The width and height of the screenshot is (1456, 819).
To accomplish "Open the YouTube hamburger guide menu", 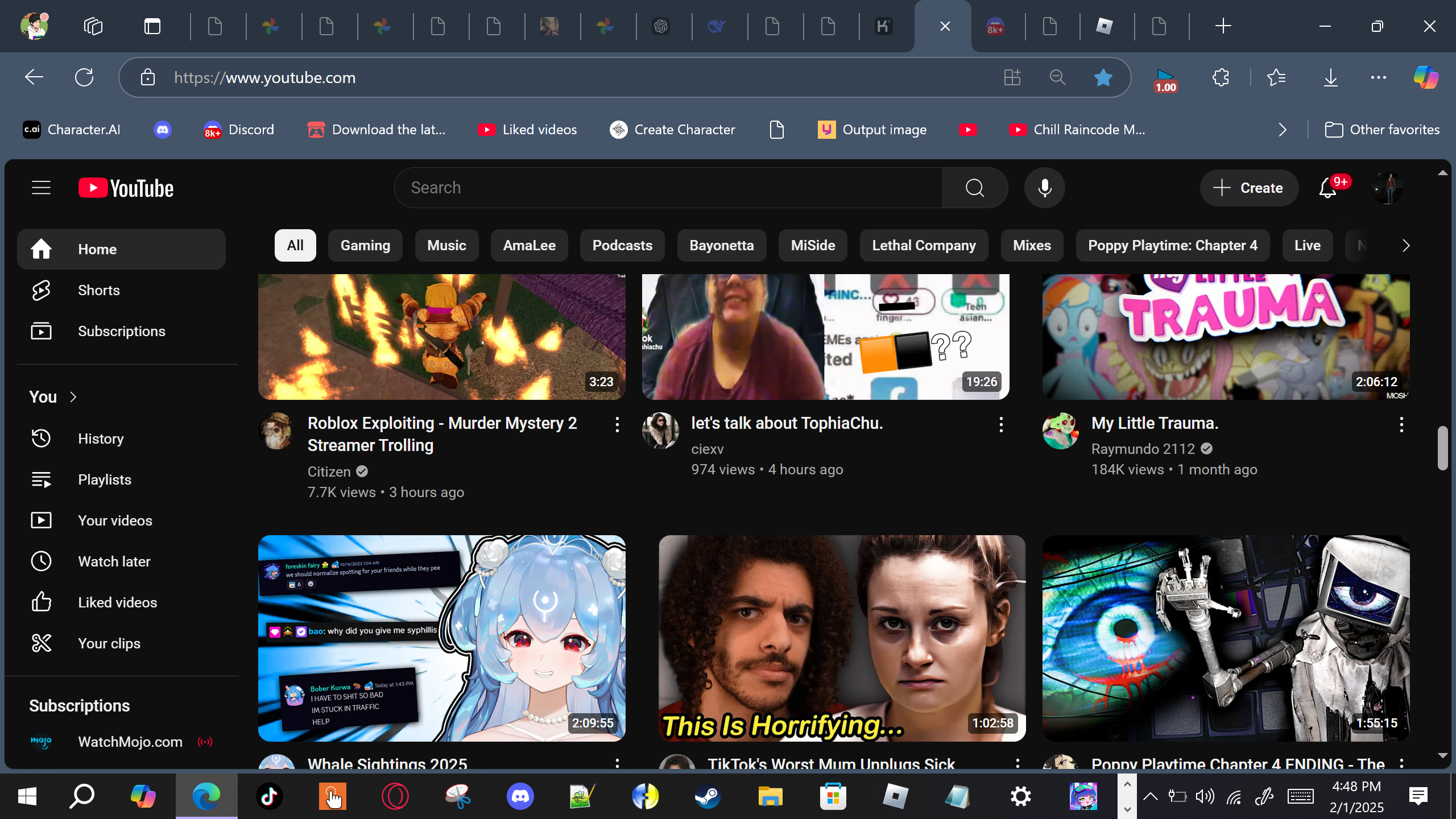I will 41,188.
